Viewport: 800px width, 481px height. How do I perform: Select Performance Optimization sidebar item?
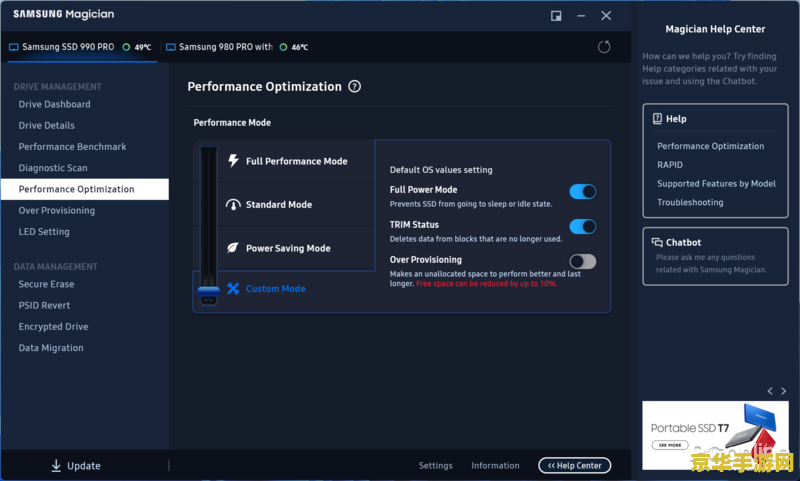click(x=85, y=189)
